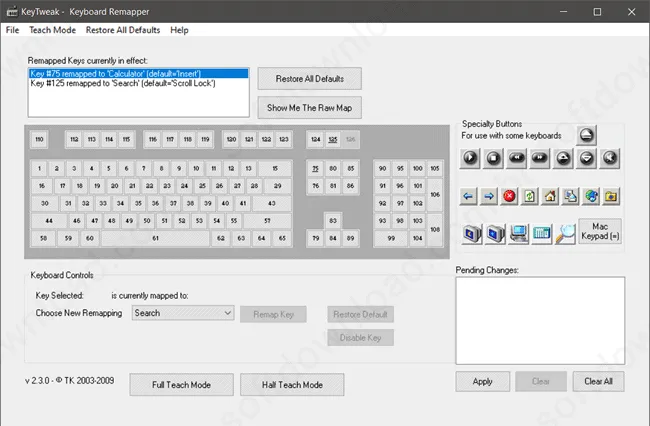This screenshot has height=426, width=650.
Task: Click the Restore All Defaults button
Action: [x=310, y=79]
